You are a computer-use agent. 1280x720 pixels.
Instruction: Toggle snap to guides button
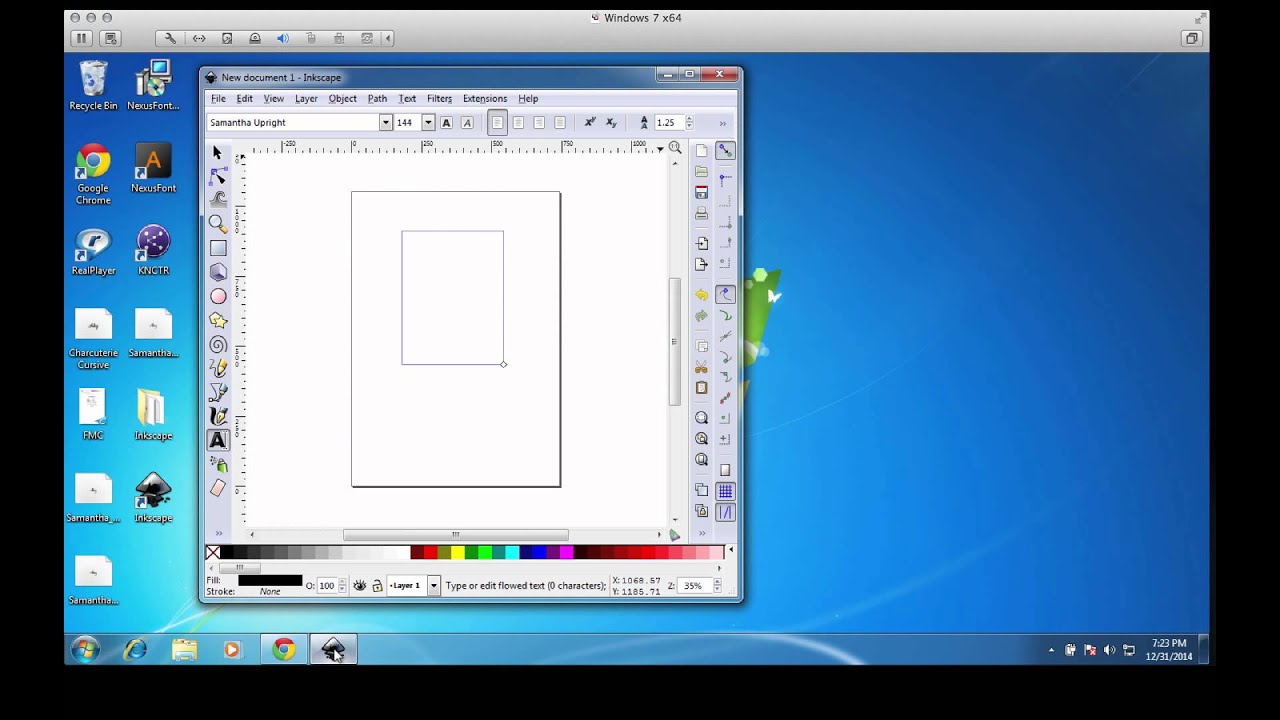tap(725, 512)
